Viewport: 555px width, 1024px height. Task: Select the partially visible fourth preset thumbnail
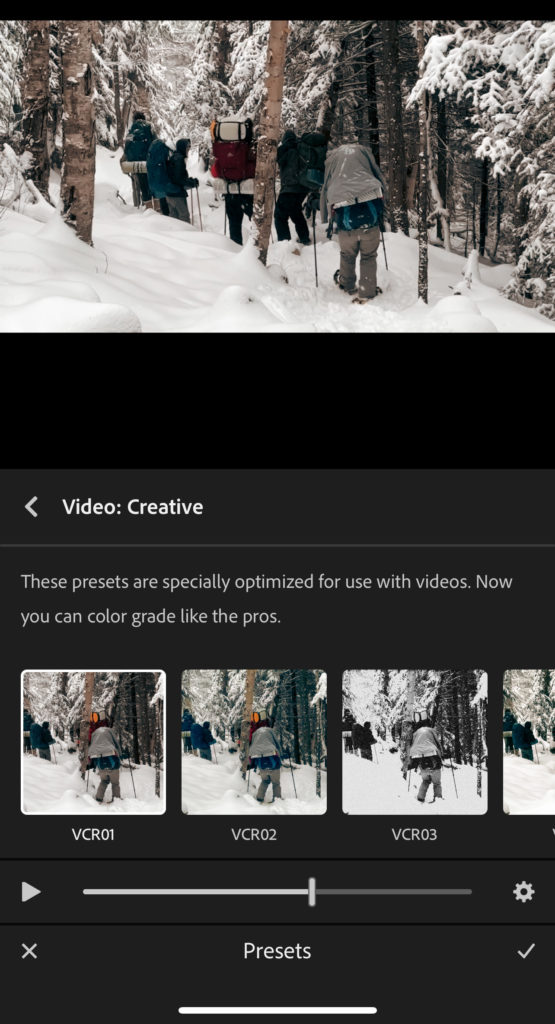(529, 743)
